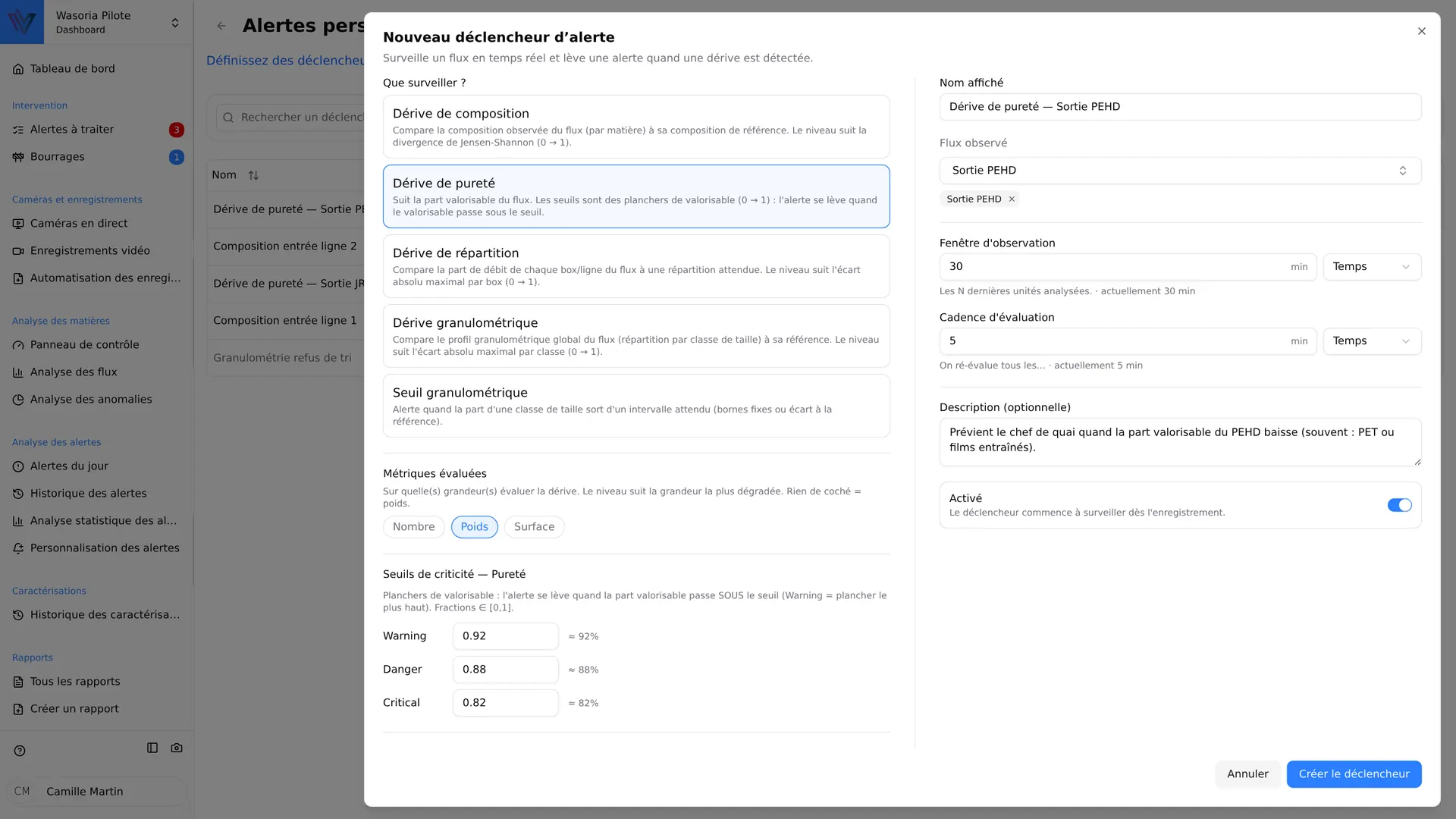Image resolution: width=1456 pixels, height=819 pixels.
Task: Click the Wasoria logo icon
Action: (22, 22)
